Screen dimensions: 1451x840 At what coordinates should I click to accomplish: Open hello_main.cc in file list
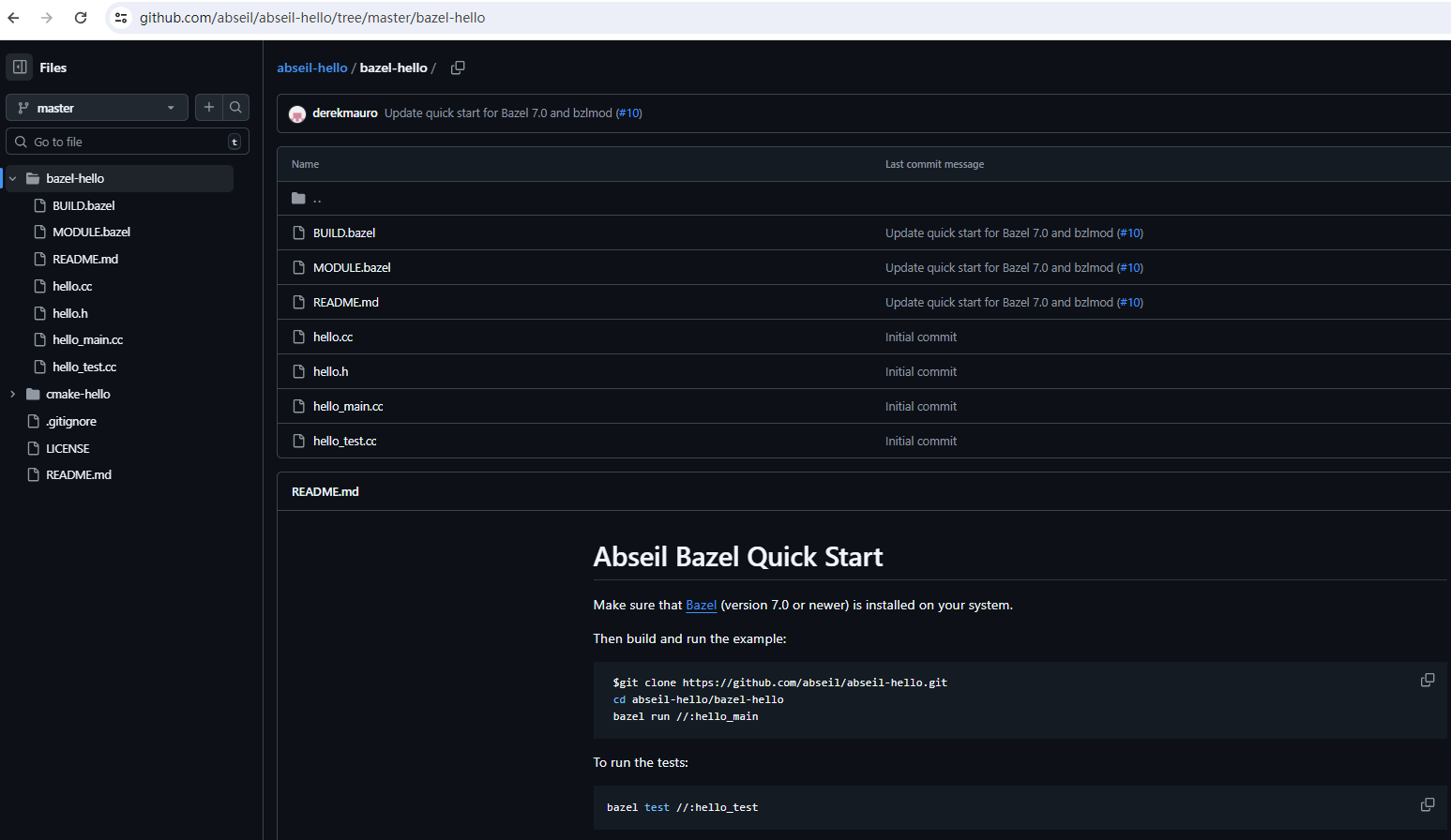click(348, 406)
